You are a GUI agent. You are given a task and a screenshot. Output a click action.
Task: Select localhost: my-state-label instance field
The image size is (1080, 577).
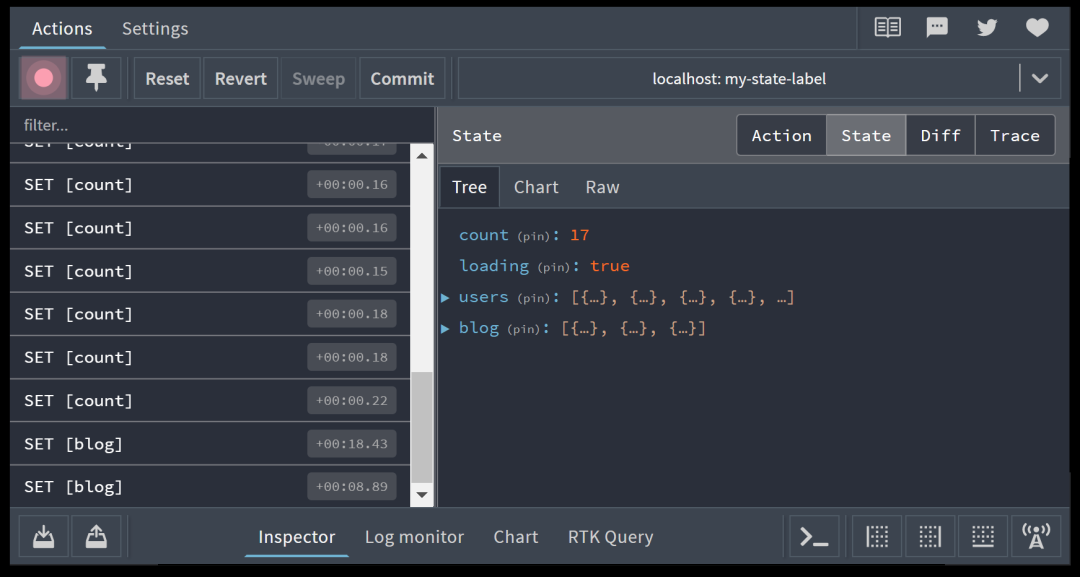pyautogui.click(x=739, y=78)
